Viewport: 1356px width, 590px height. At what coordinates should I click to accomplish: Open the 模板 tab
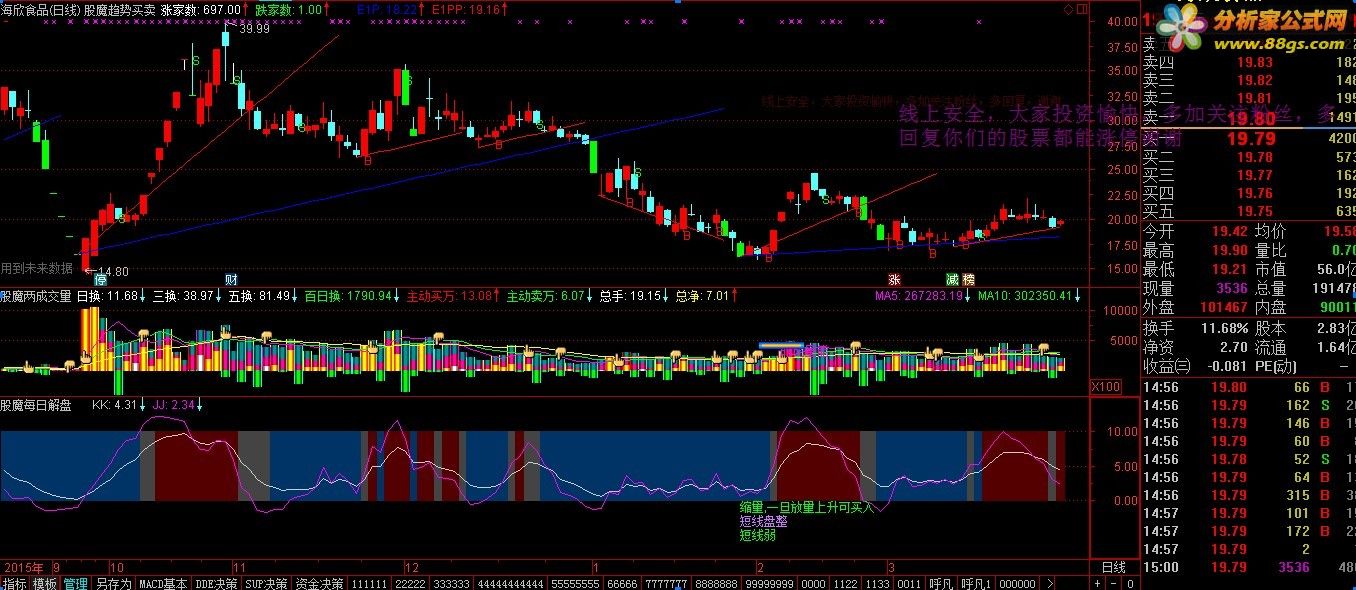[x=45, y=583]
